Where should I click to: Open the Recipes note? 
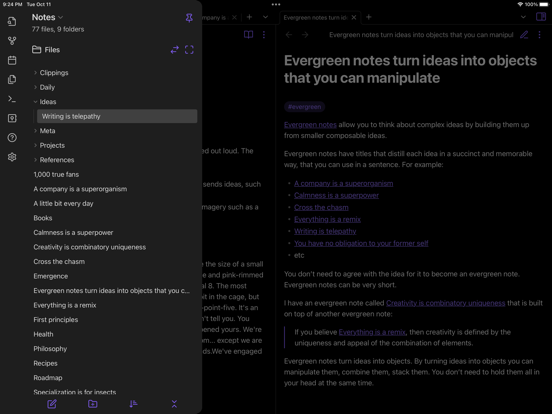point(45,363)
